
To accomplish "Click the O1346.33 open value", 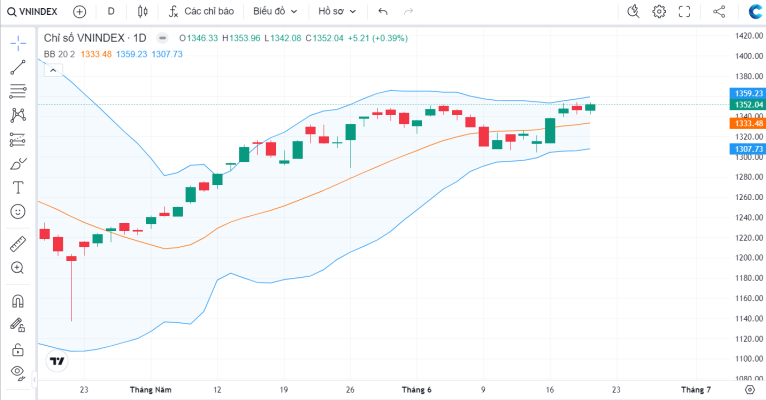I will point(198,38).
